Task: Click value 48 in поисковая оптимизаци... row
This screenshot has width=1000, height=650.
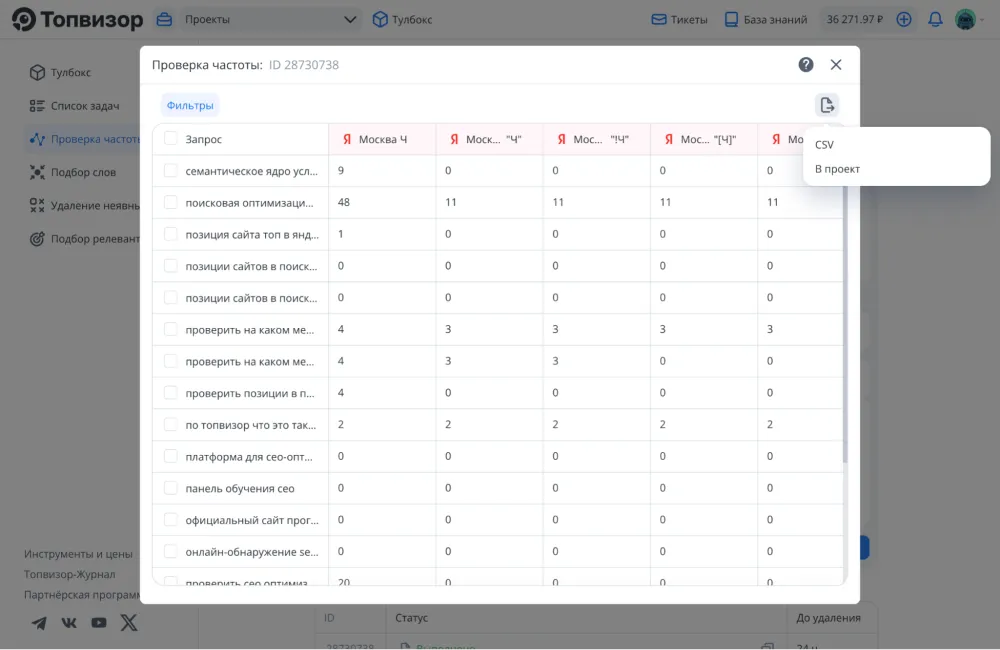Action: (344, 202)
